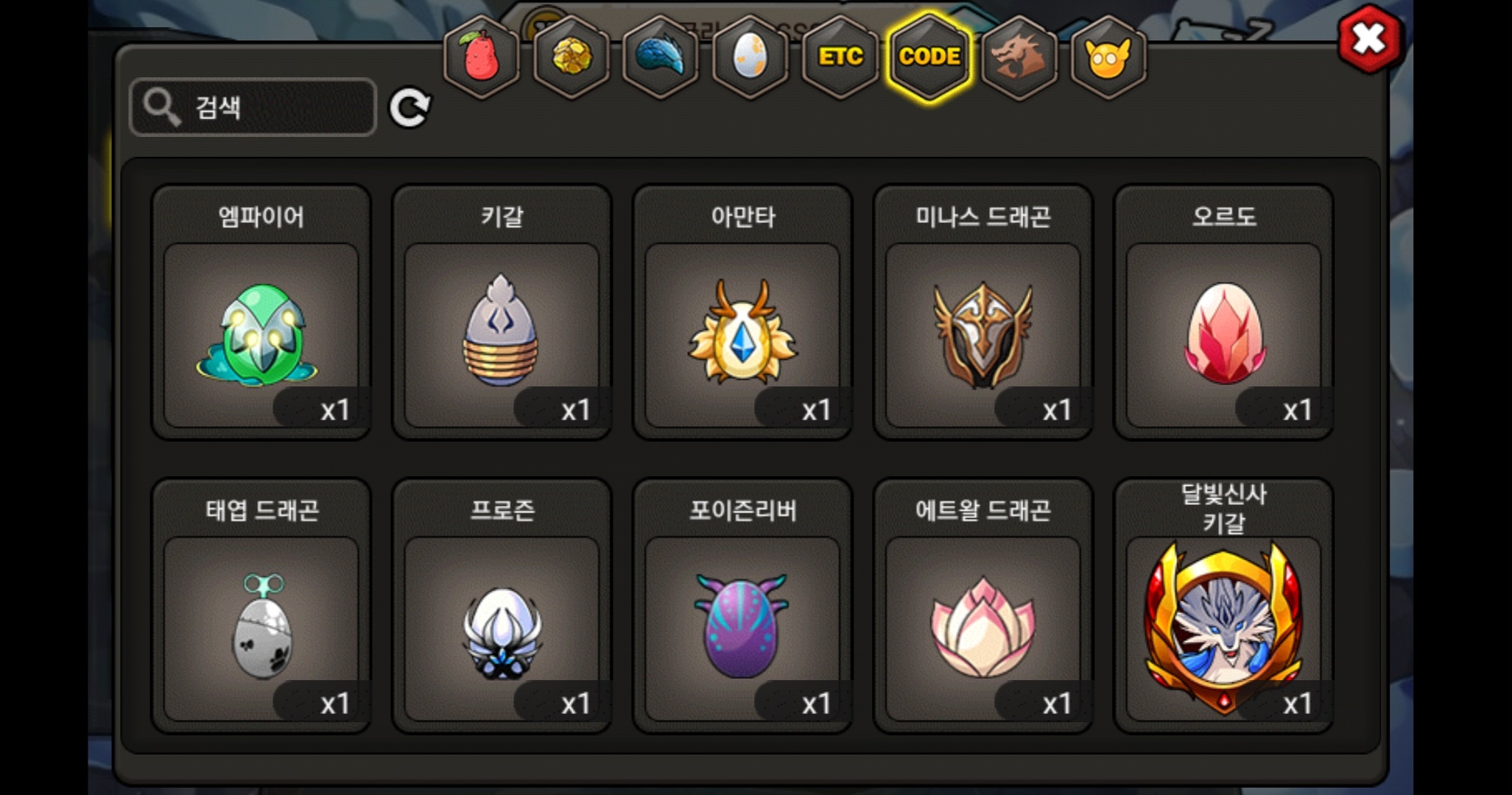Open the brown dragon head tab

pyautogui.click(x=1019, y=57)
